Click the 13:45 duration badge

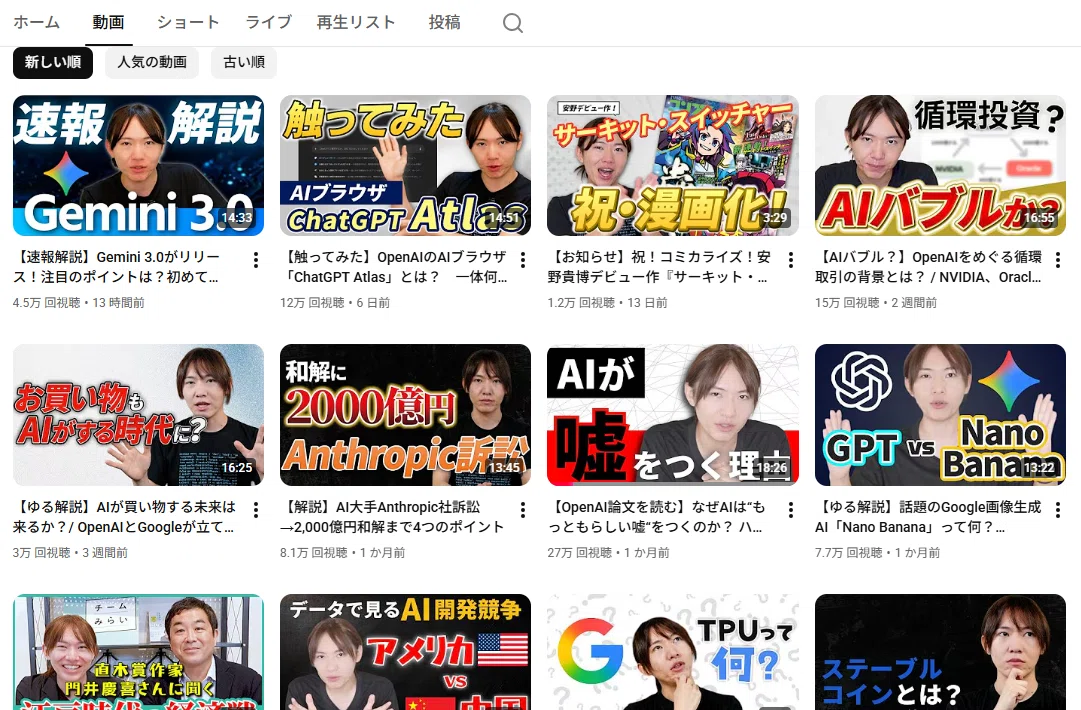pyautogui.click(x=504, y=467)
